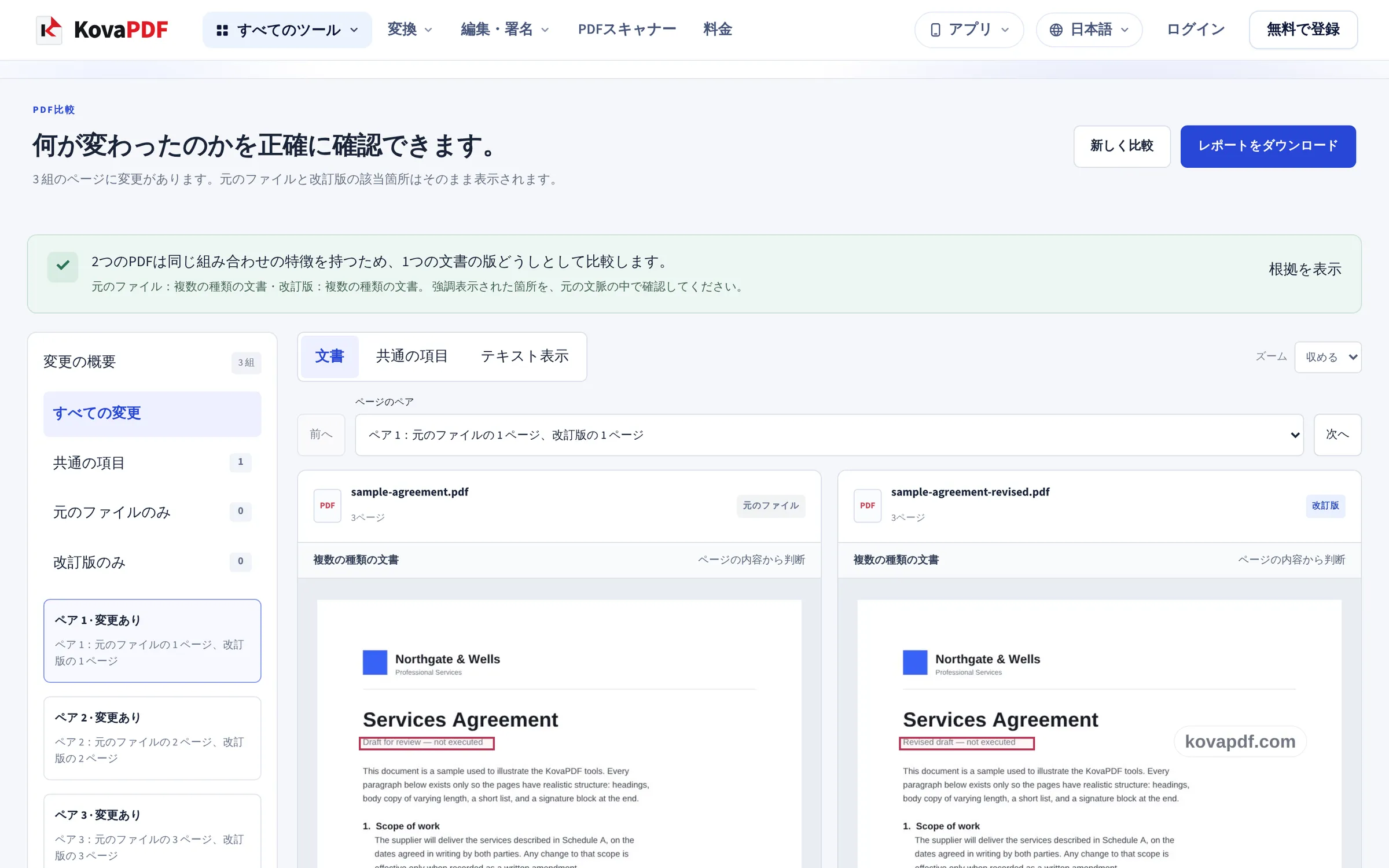Click the 前へ button
The height and width of the screenshot is (868, 1389).
click(x=321, y=435)
